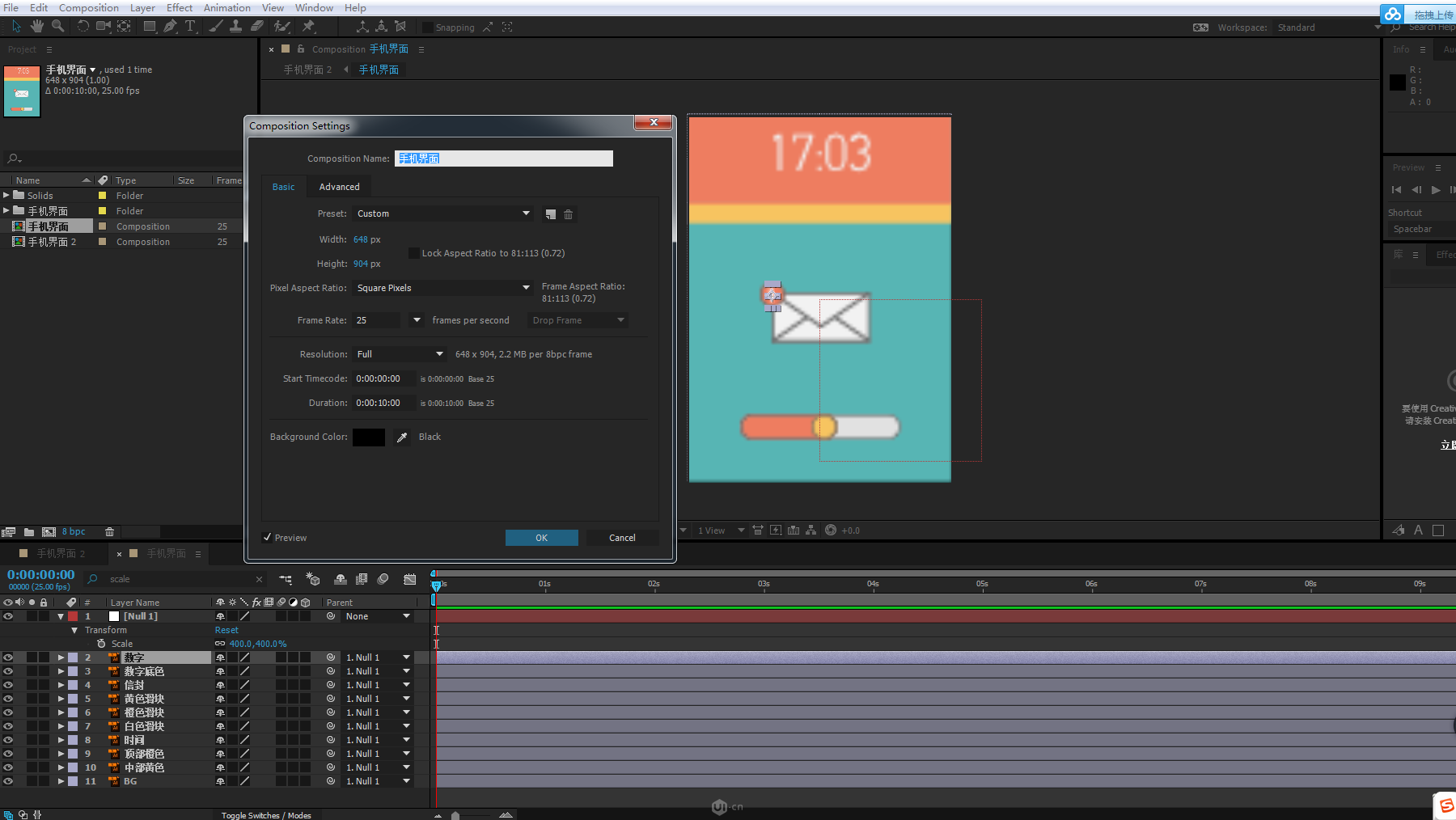Click the Background Color black swatch
The image size is (1456, 820).
(x=369, y=437)
